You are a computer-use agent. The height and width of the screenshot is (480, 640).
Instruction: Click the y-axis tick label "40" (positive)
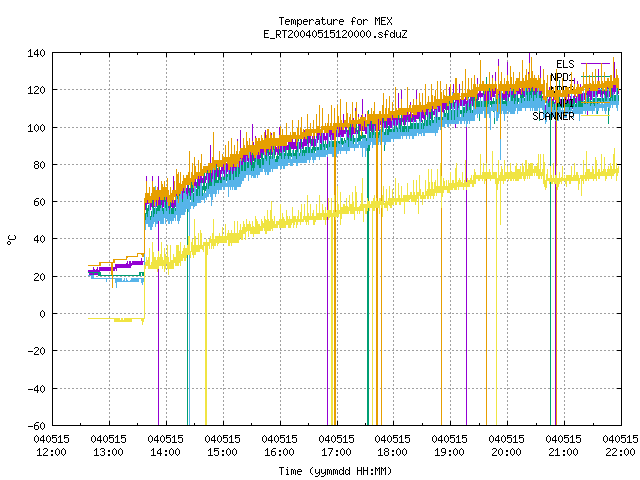pyautogui.click(x=39, y=239)
